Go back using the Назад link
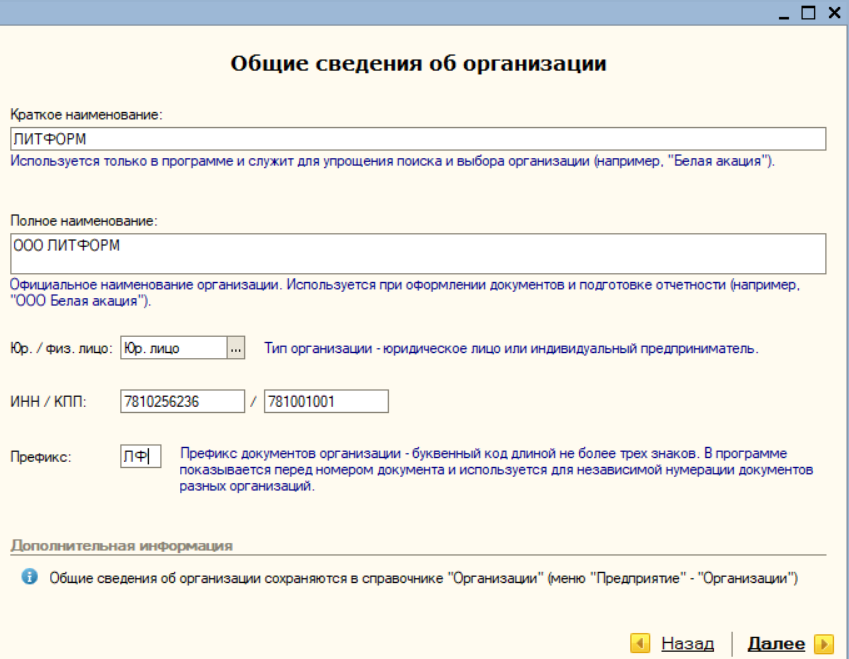849x659 pixels. pos(687,643)
